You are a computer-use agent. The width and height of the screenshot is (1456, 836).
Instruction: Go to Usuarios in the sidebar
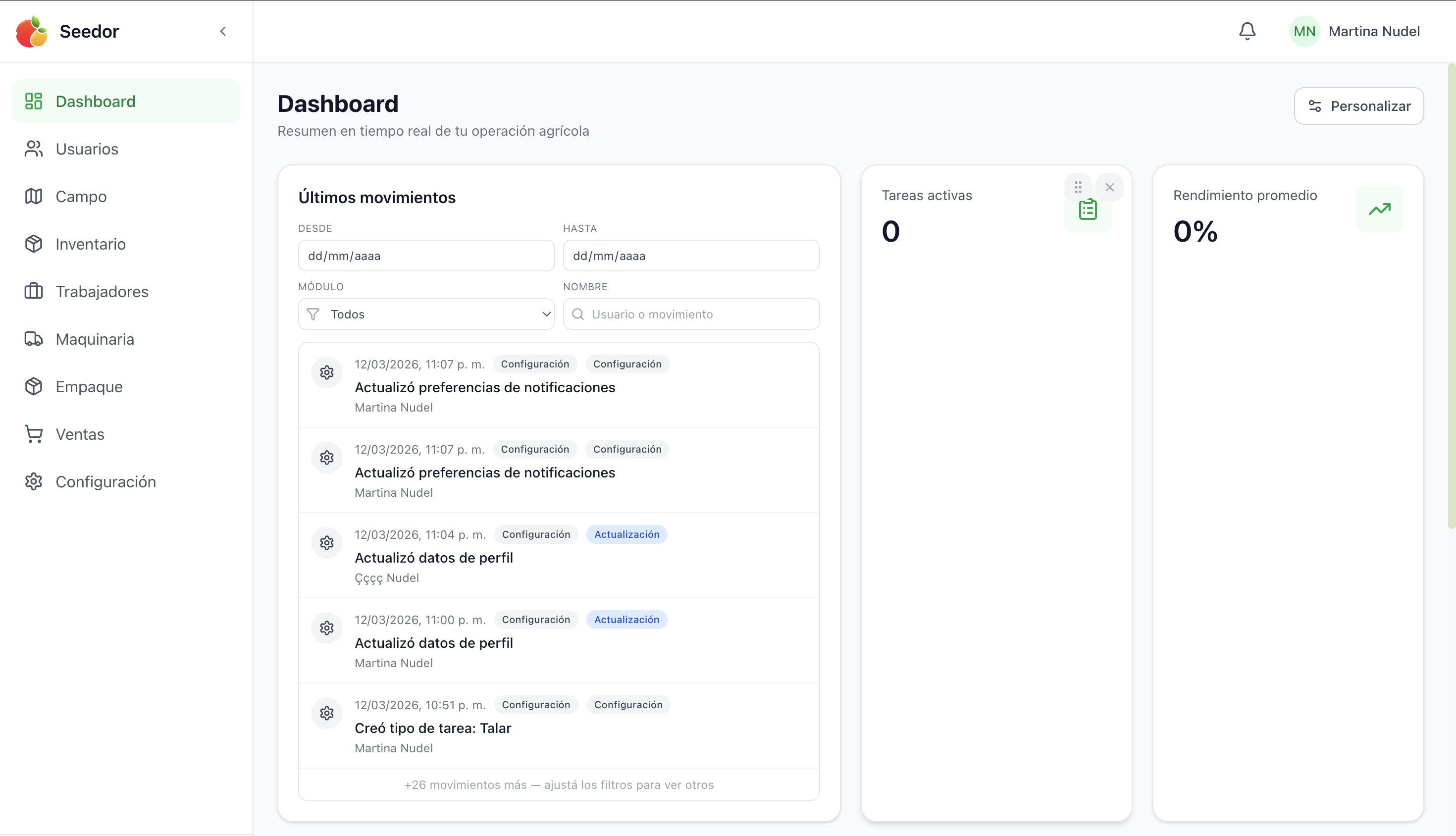click(x=87, y=149)
